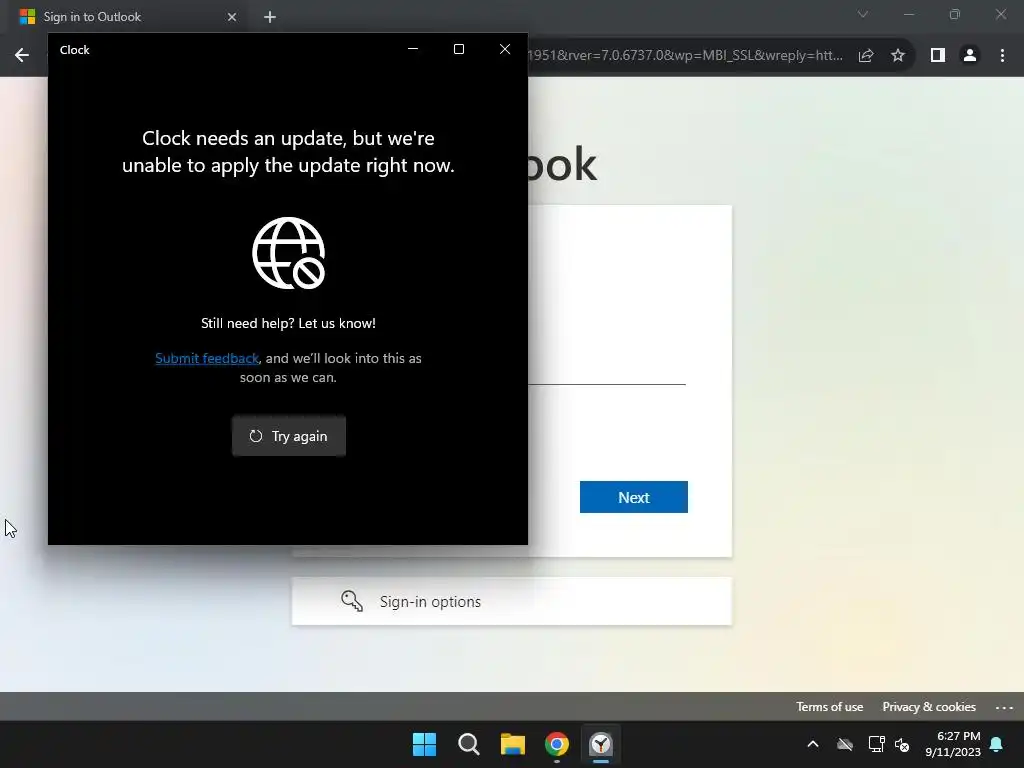Close the Clock window
This screenshot has height=768, width=1024.
click(505, 49)
